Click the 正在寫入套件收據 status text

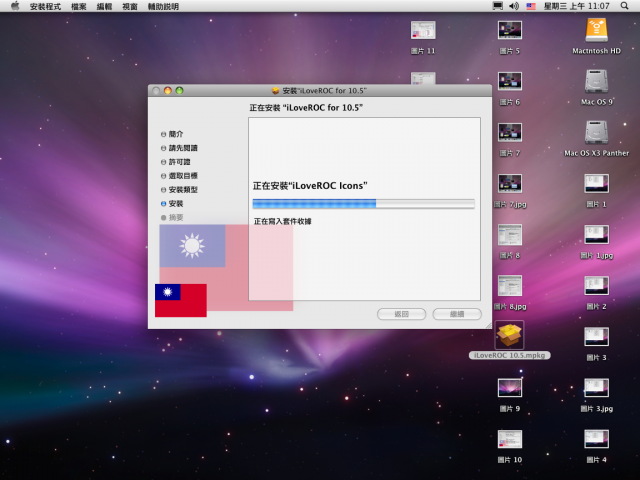click(282, 221)
